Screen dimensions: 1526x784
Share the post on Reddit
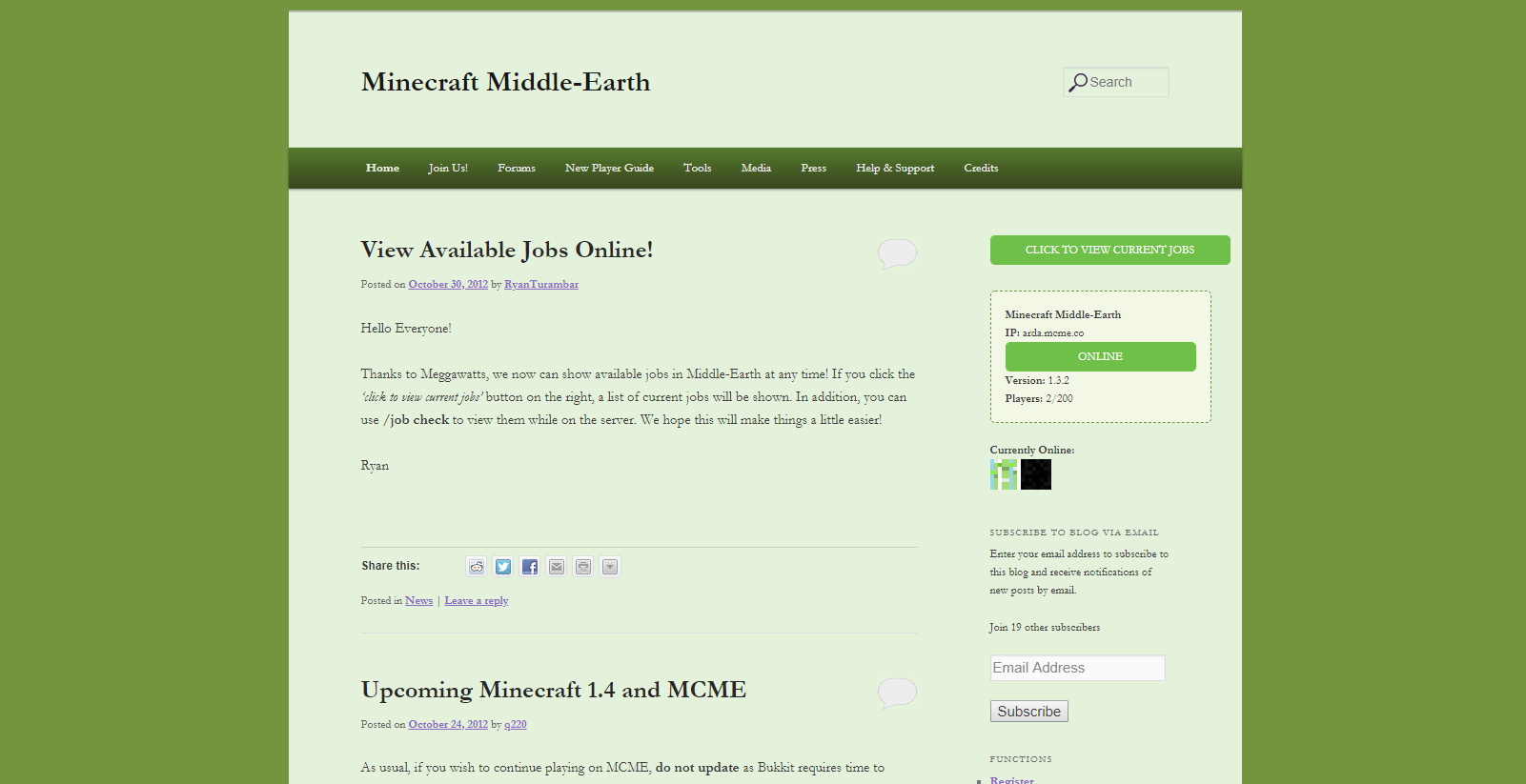477,567
